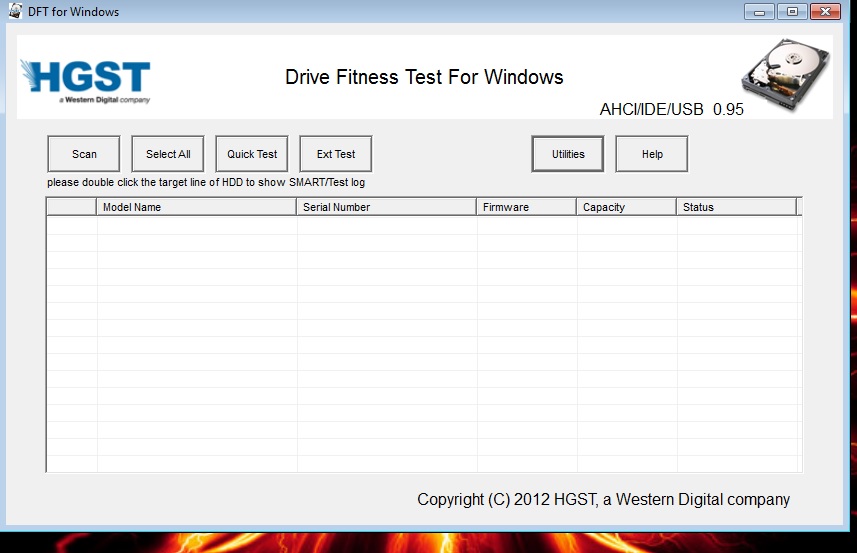Click the 'Drive Fitness Test For Windows' title text
The height and width of the screenshot is (553, 857).
[424, 77]
